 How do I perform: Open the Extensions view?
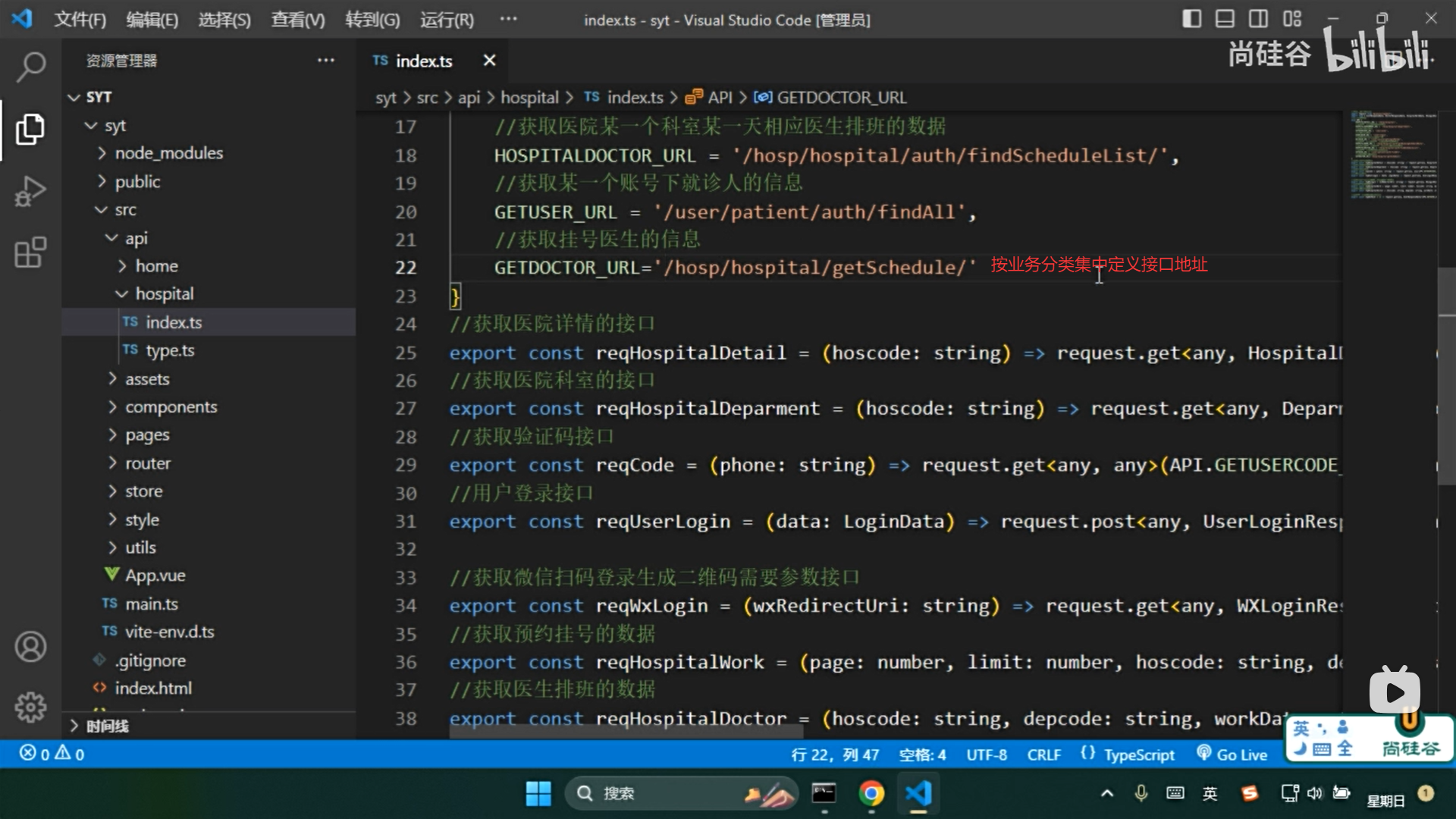click(30, 253)
